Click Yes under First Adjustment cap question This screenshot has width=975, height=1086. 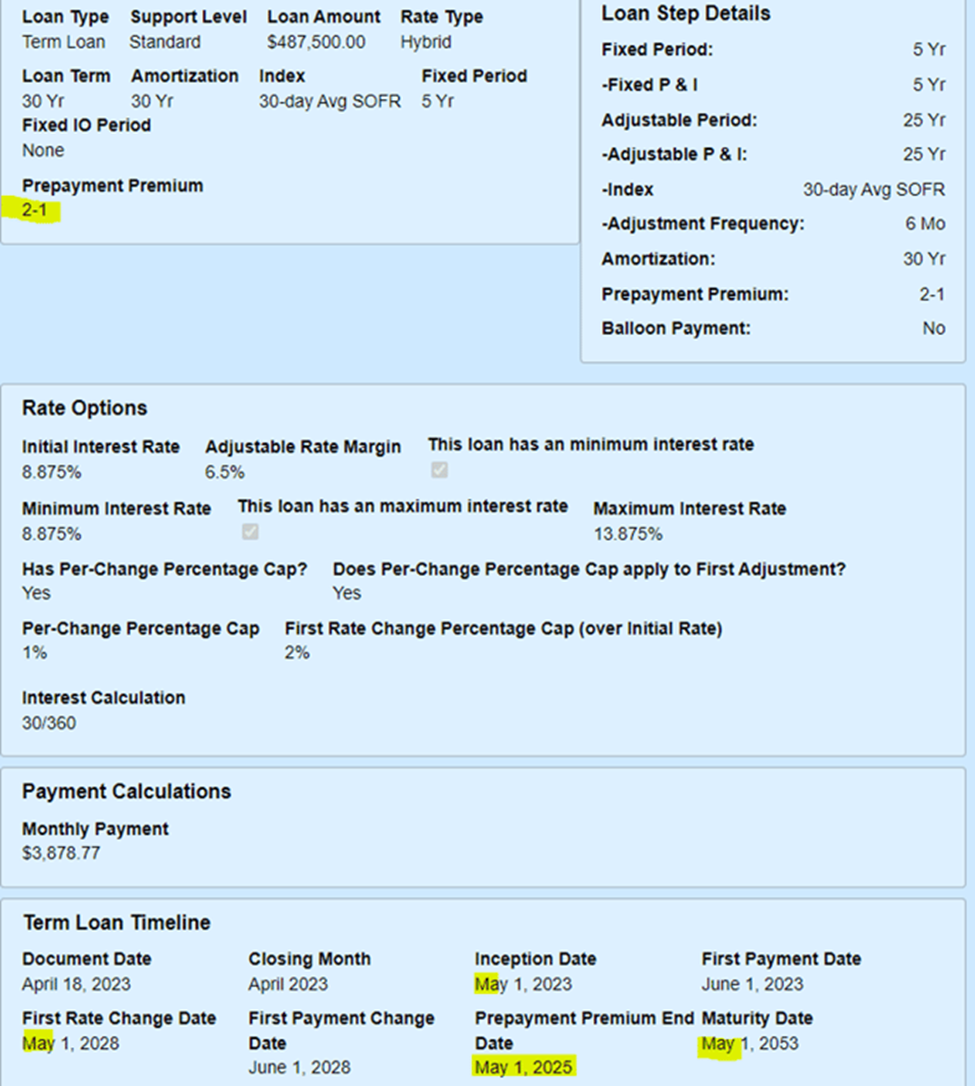[x=347, y=594]
